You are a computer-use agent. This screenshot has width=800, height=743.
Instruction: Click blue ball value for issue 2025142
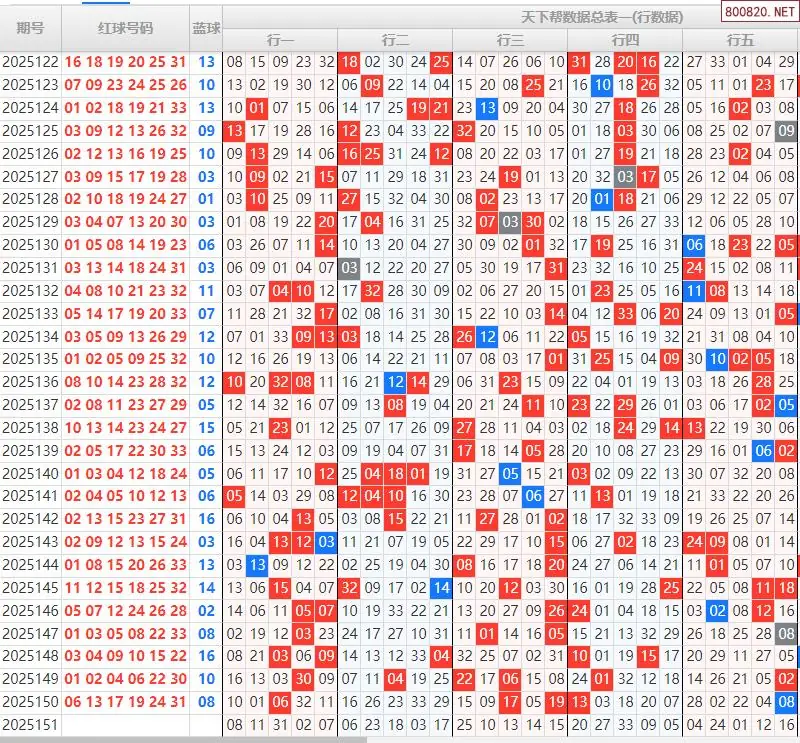point(206,519)
